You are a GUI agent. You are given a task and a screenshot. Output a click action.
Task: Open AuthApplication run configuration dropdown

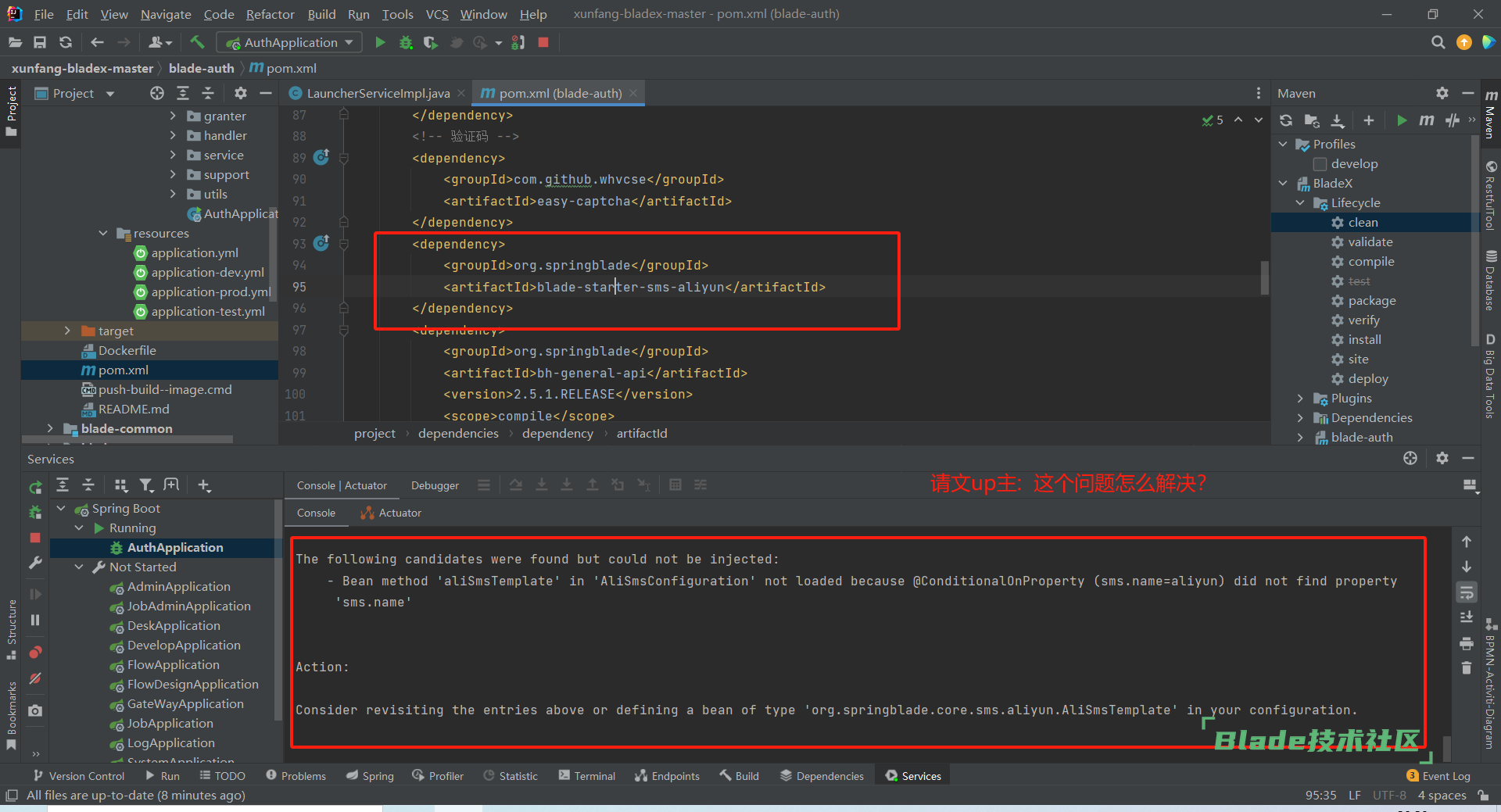[290, 42]
